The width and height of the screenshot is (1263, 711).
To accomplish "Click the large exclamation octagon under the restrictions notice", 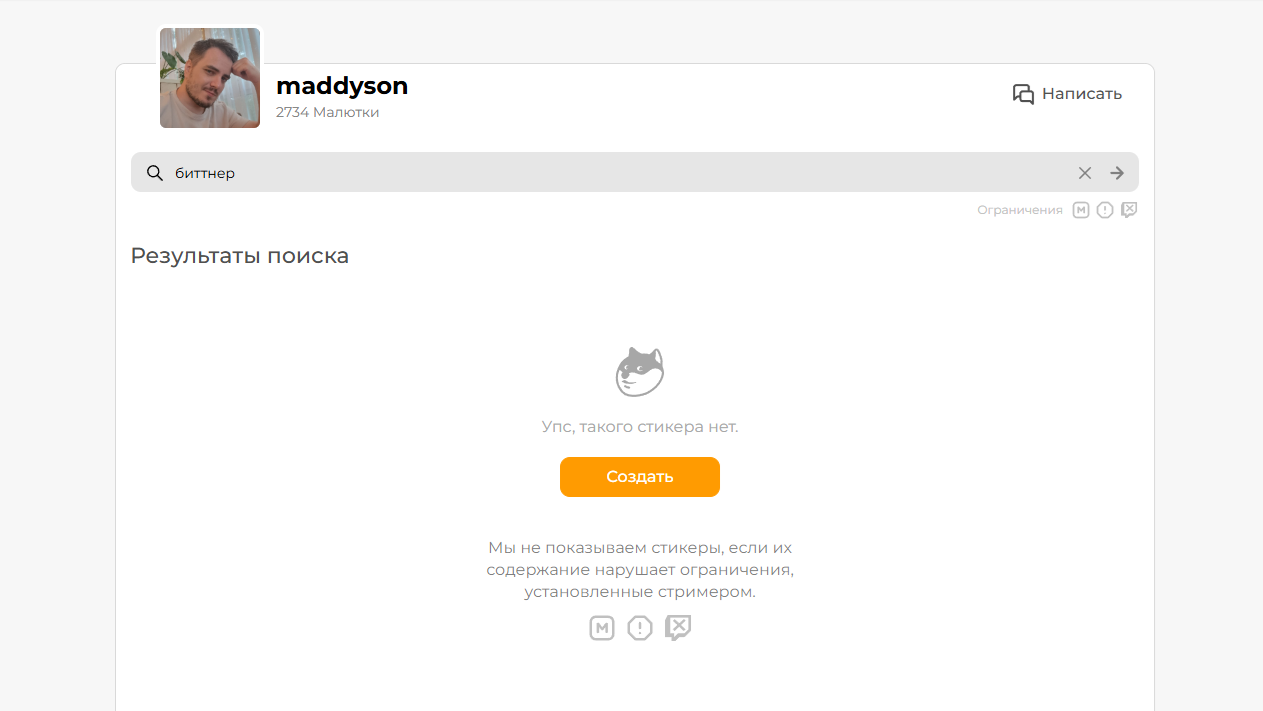I will coord(640,628).
